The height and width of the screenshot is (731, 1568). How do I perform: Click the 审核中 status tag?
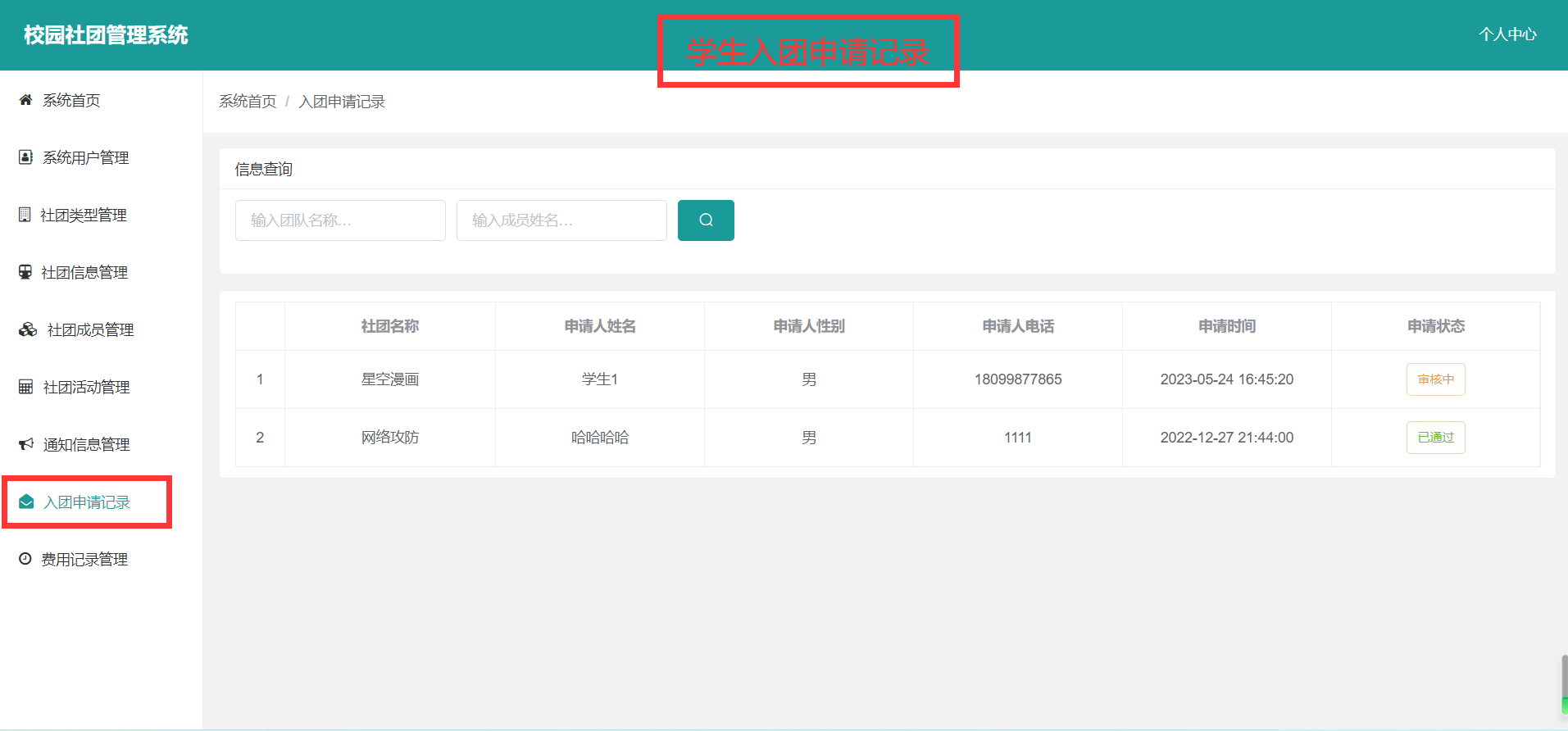(x=1435, y=379)
